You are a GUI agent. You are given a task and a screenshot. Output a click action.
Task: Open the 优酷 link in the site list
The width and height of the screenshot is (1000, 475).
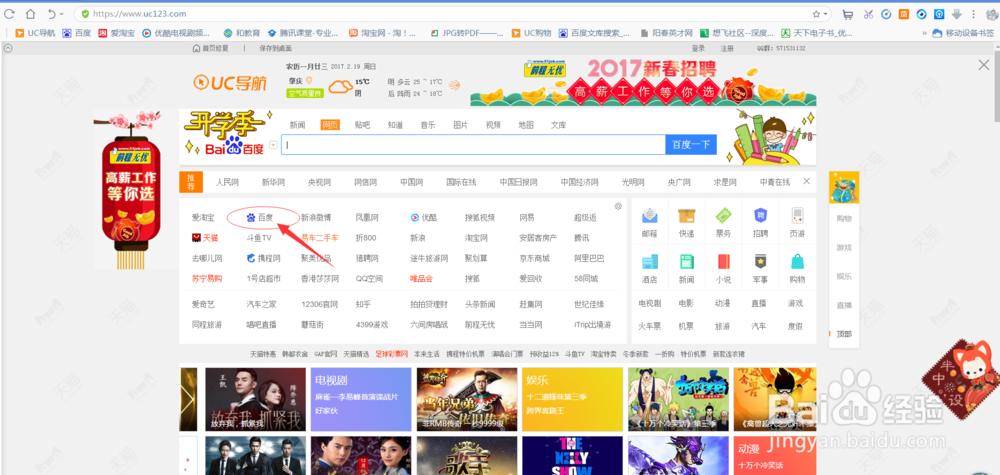423,217
